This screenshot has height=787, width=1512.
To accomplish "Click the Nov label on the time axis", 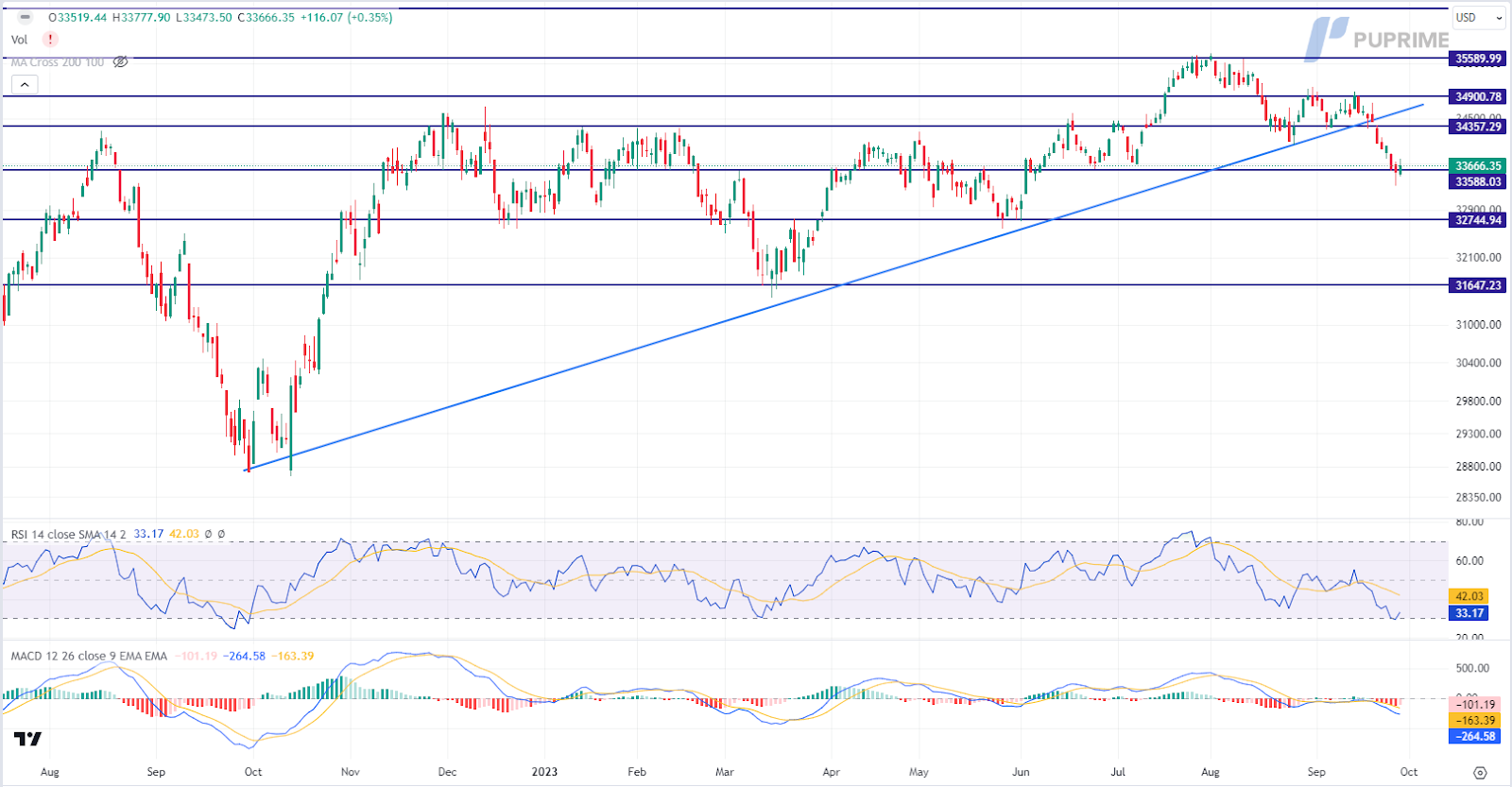I will (351, 772).
